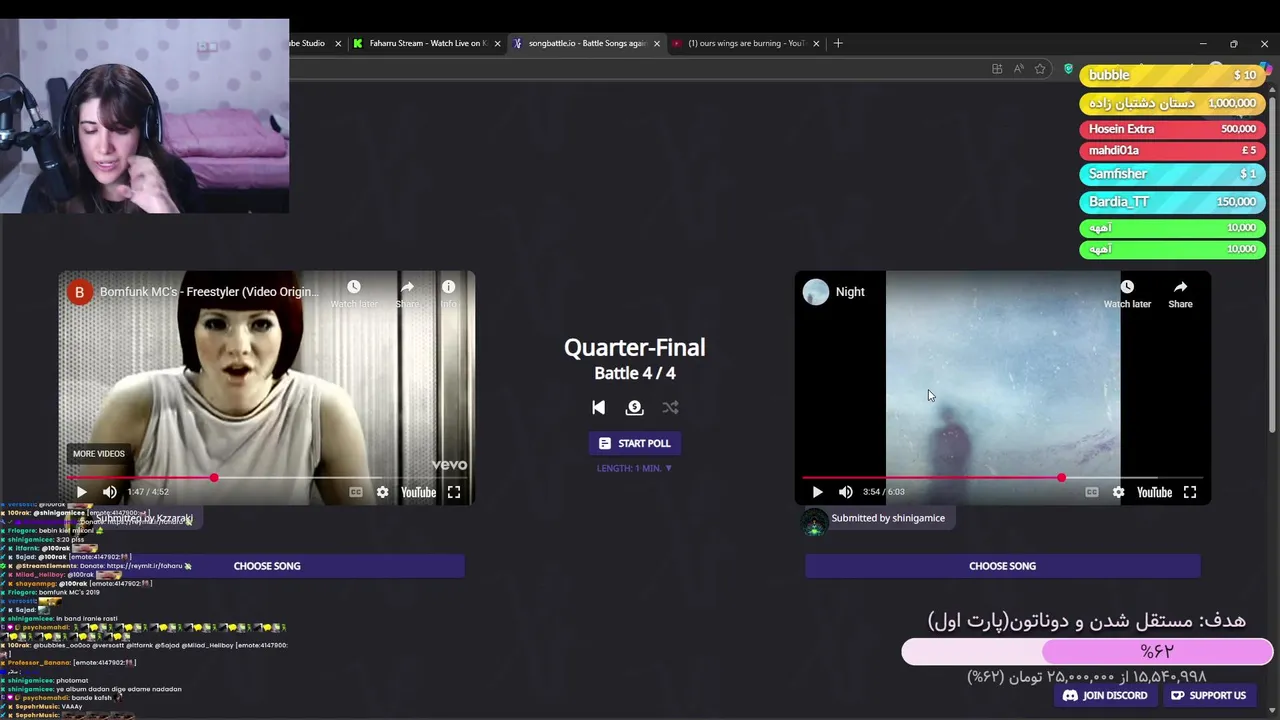Image resolution: width=1280 pixels, height=720 pixels.
Task: Share the Freestyler video
Action: click(407, 294)
